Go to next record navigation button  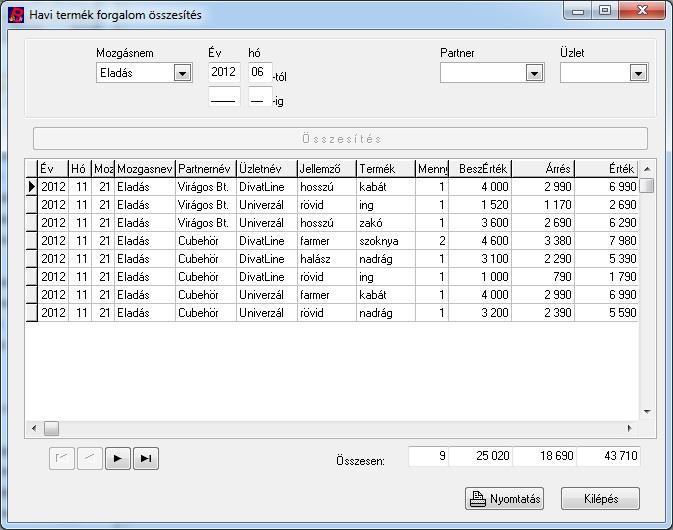(x=118, y=458)
